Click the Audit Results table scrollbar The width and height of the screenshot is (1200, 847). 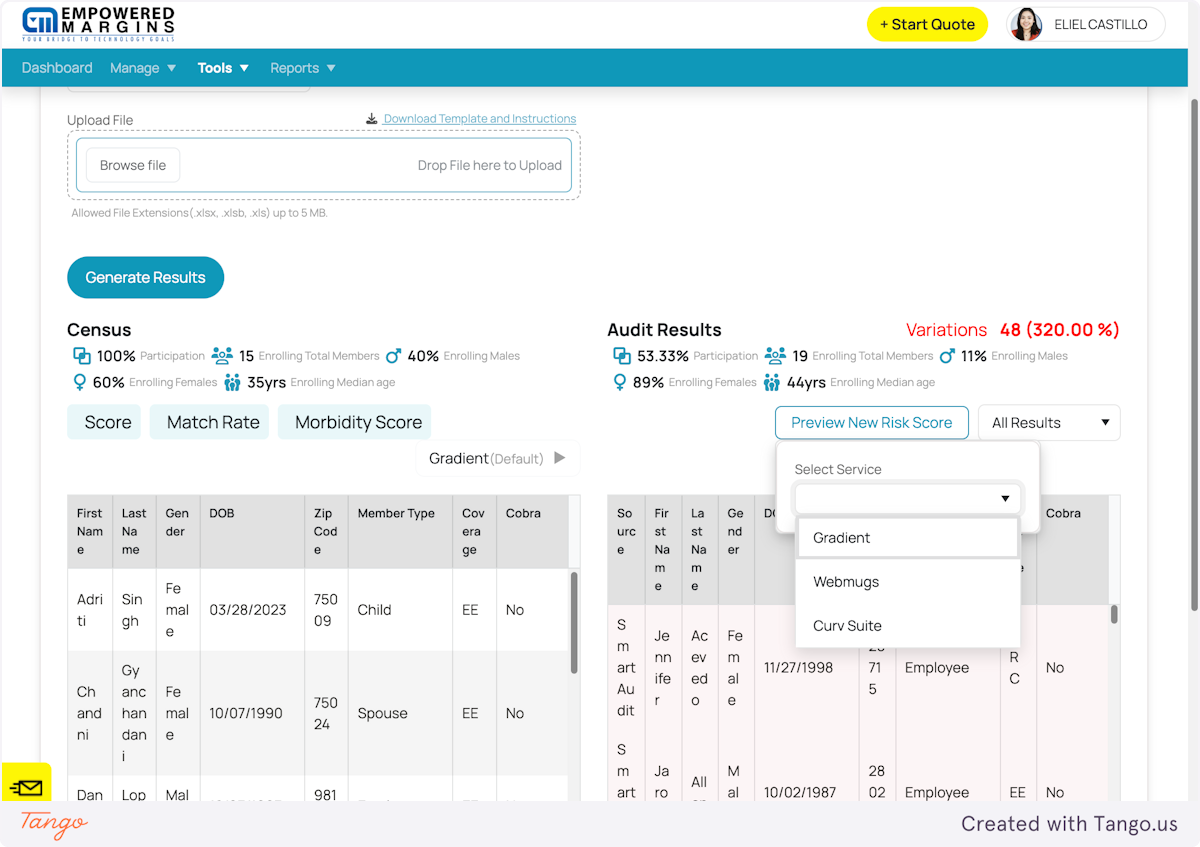coord(1114,614)
